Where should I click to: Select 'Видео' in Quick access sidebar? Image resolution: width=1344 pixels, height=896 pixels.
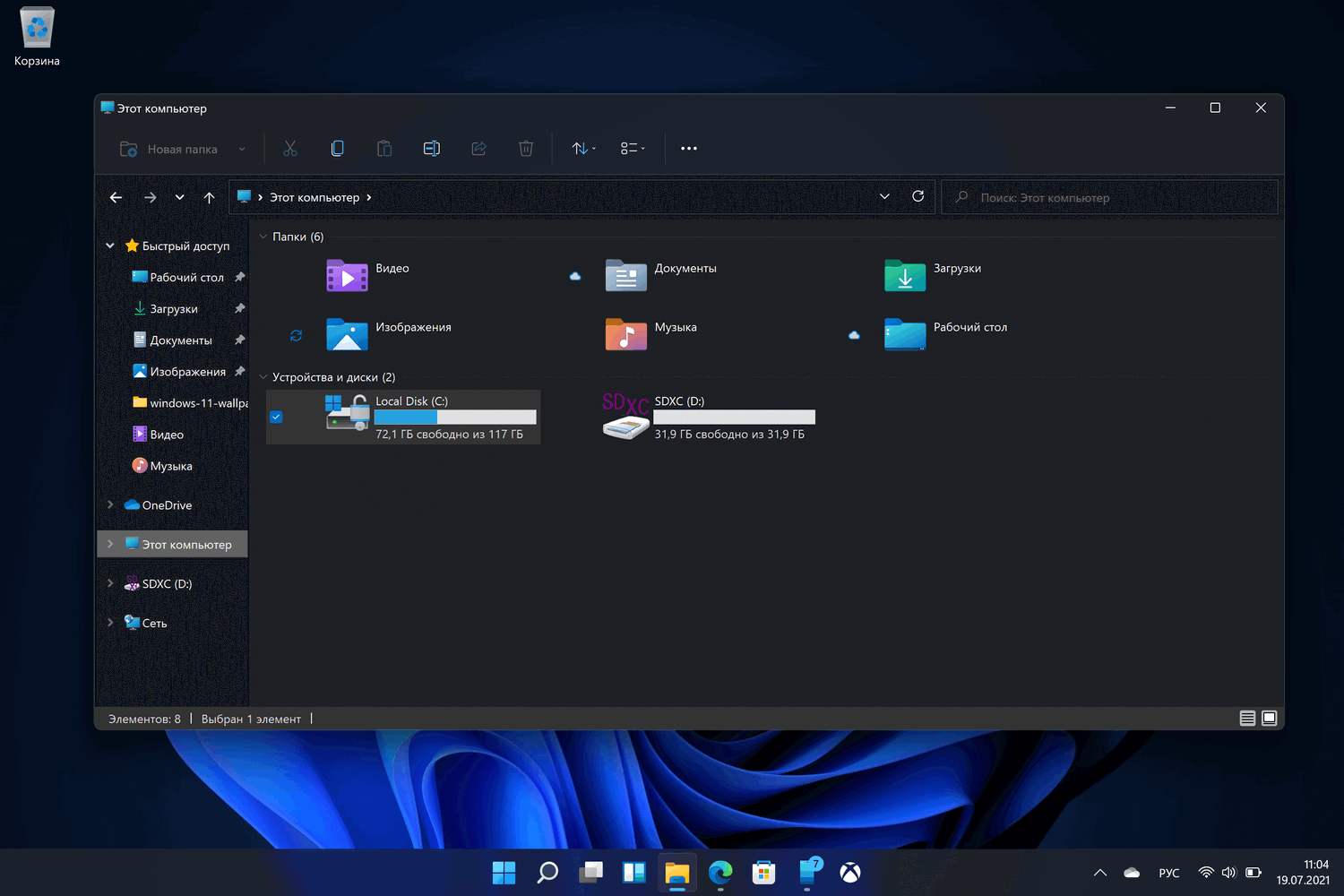pyautogui.click(x=167, y=435)
